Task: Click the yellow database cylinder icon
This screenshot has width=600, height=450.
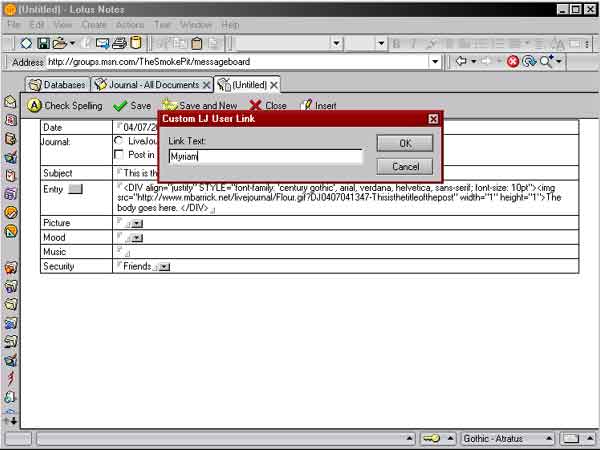Action: tap(136, 43)
